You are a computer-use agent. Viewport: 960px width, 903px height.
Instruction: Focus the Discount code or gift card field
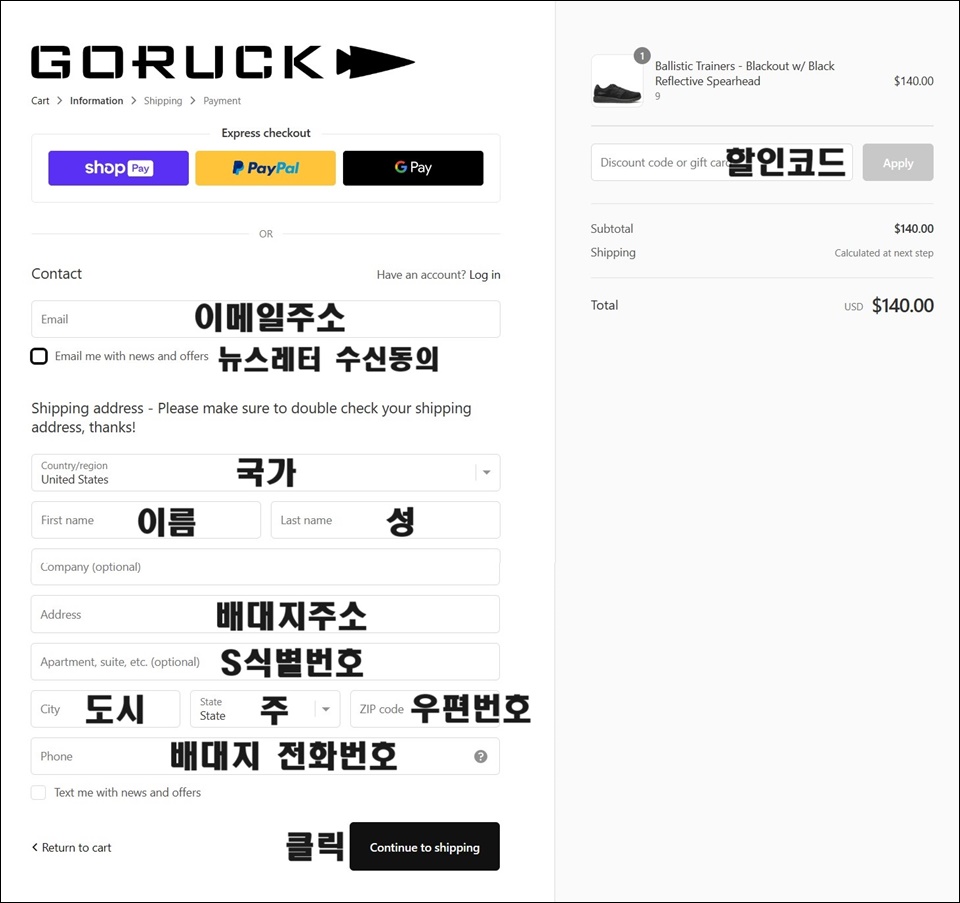[722, 162]
